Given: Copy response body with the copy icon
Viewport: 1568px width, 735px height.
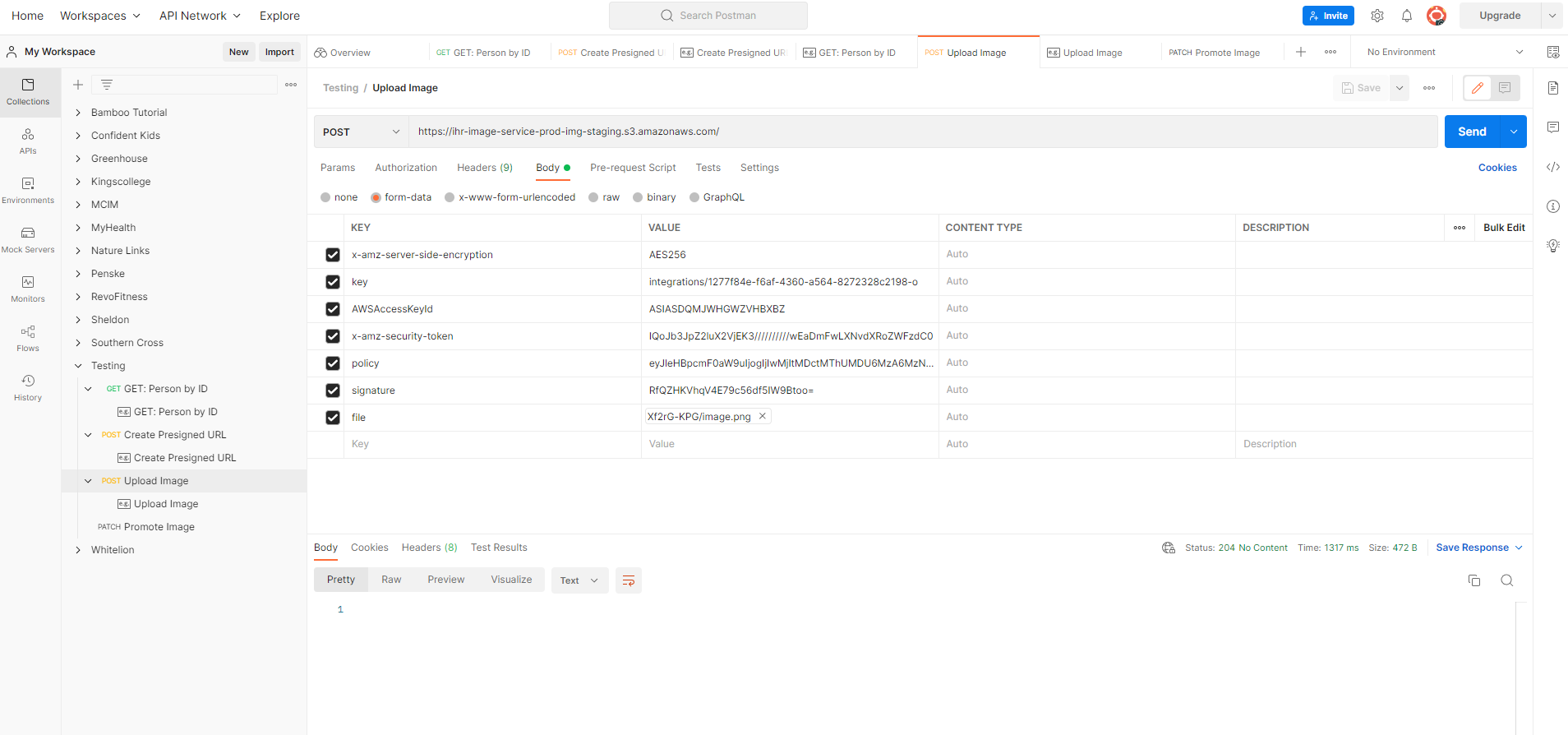Looking at the screenshot, I should pyautogui.click(x=1474, y=580).
